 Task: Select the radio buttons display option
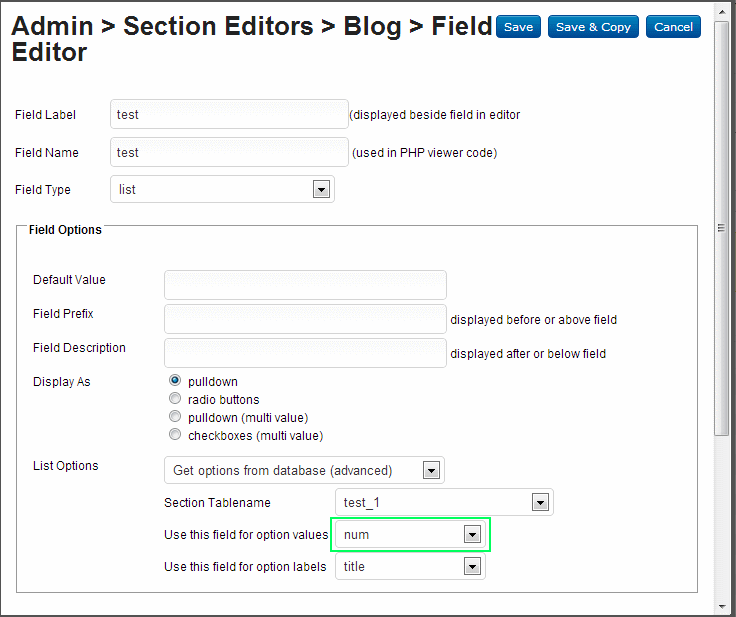click(176, 399)
